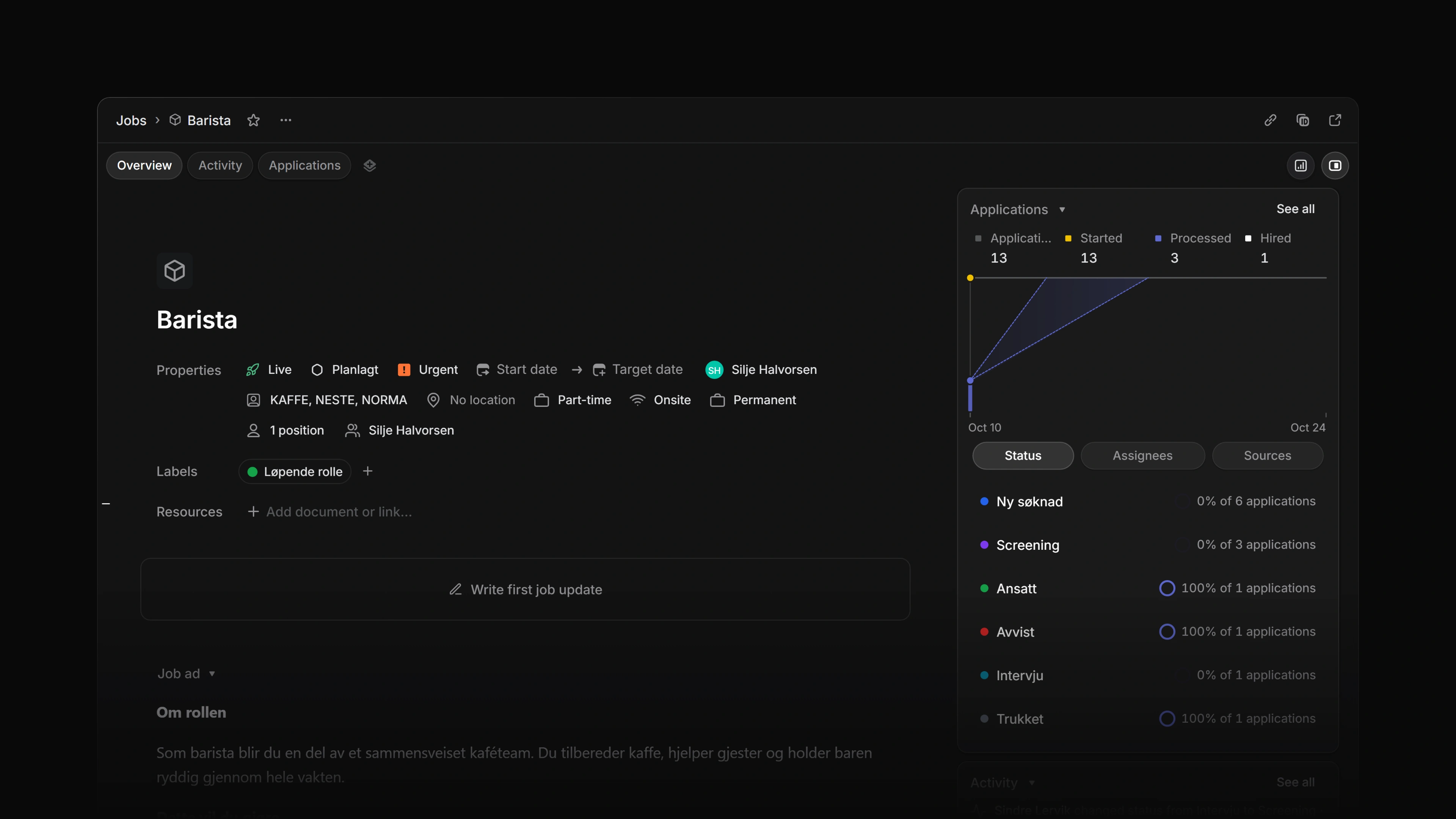
Task: Change the Part-time employment property
Action: 573,400
